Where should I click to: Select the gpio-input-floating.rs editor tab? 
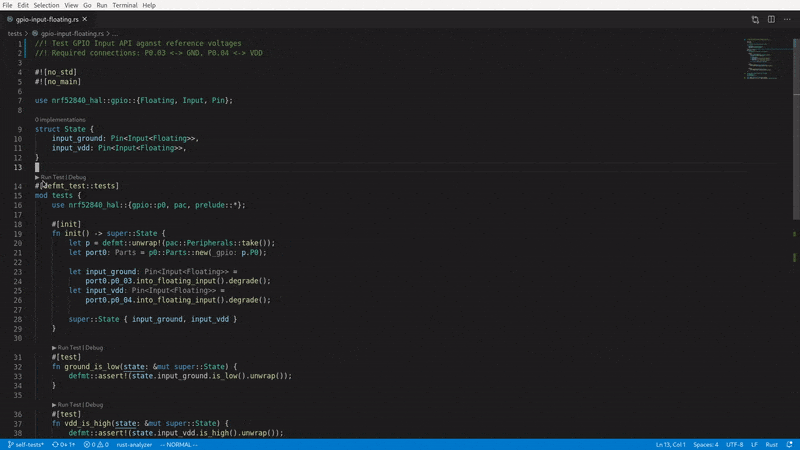pyautogui.click(x=46, y=19)
